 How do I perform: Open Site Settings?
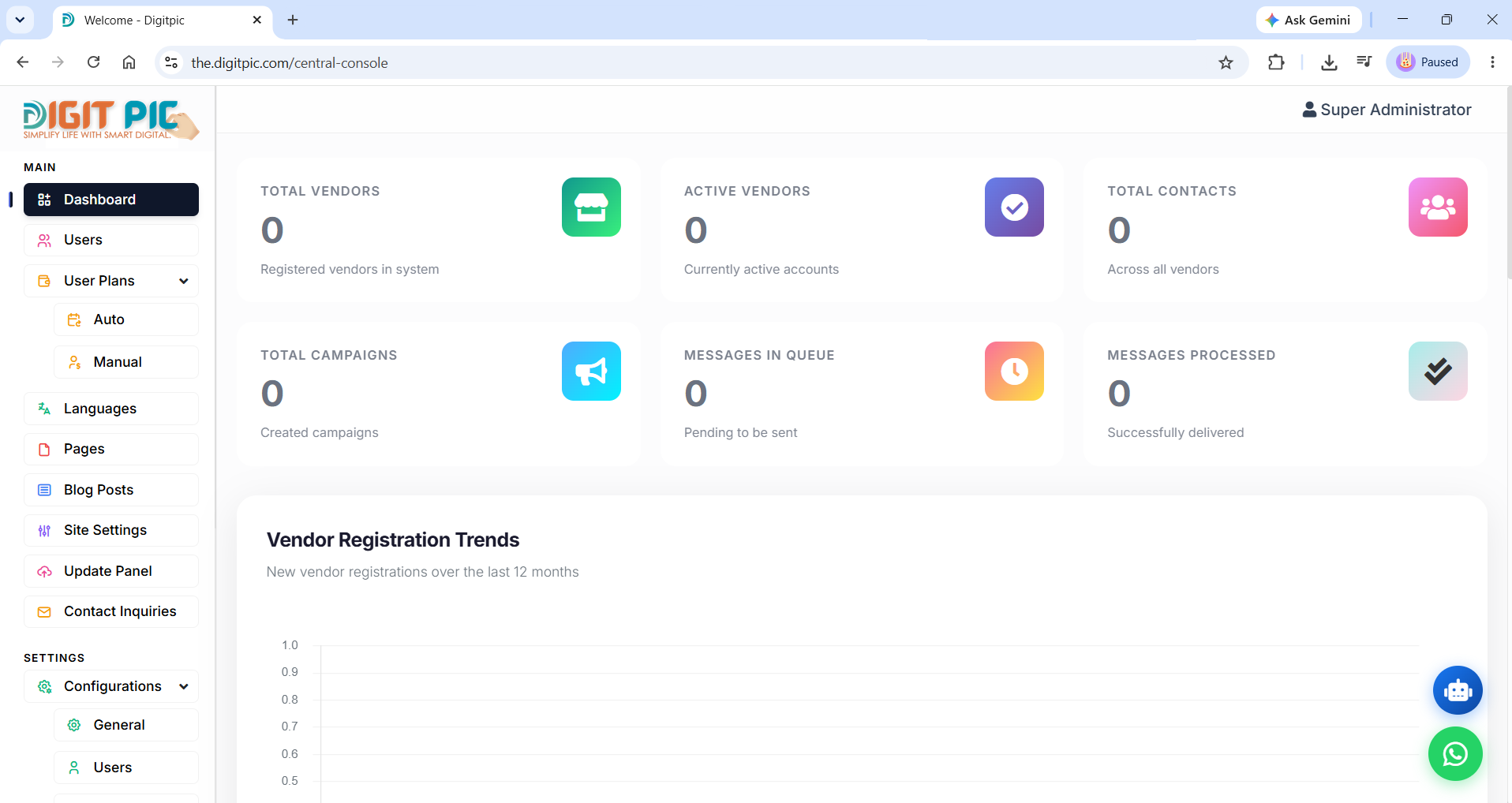pyautogui.click(x=111, y=530)
